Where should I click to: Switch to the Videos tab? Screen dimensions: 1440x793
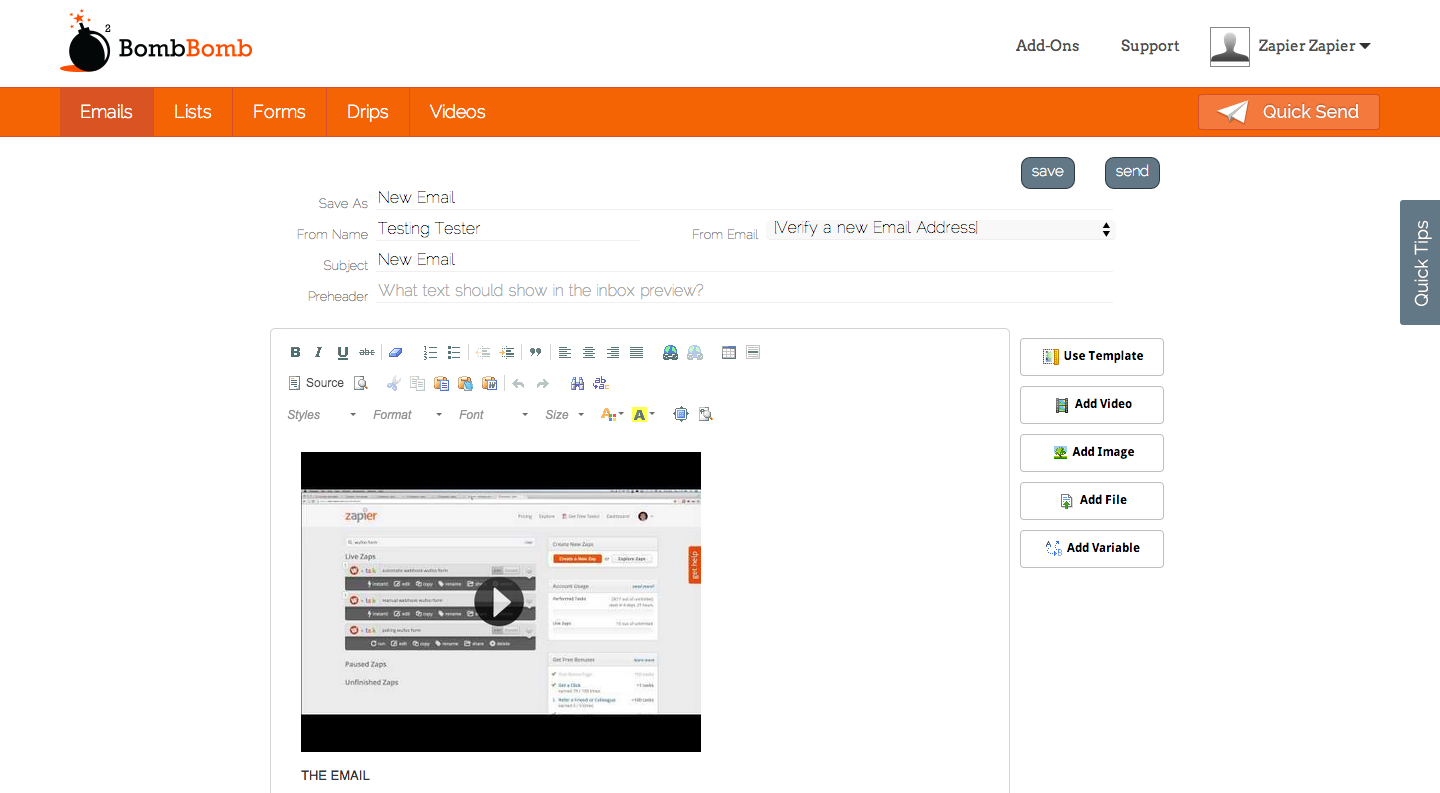pyautogui.click(x=458, y=112)
